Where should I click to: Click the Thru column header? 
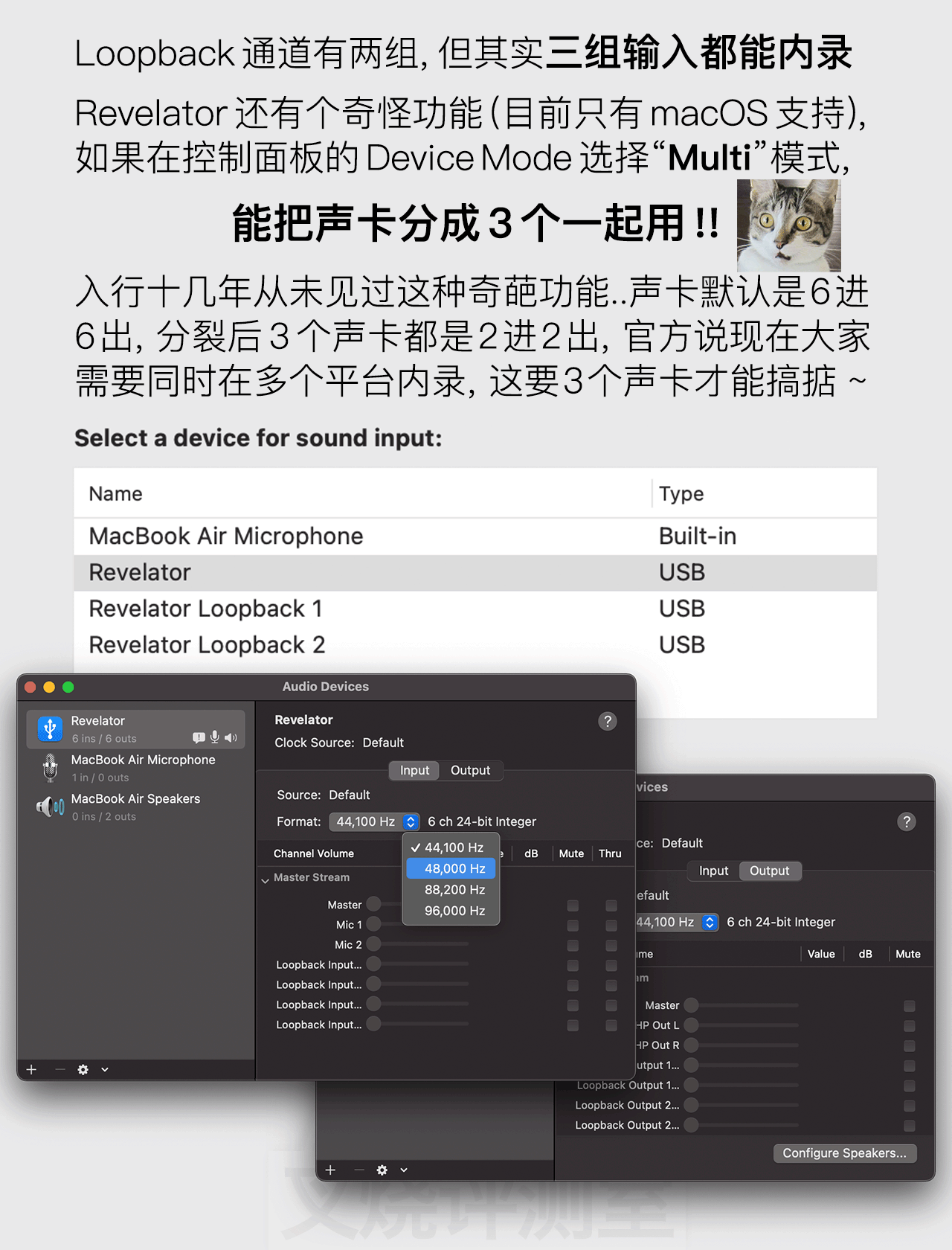[x=610, y=853]
